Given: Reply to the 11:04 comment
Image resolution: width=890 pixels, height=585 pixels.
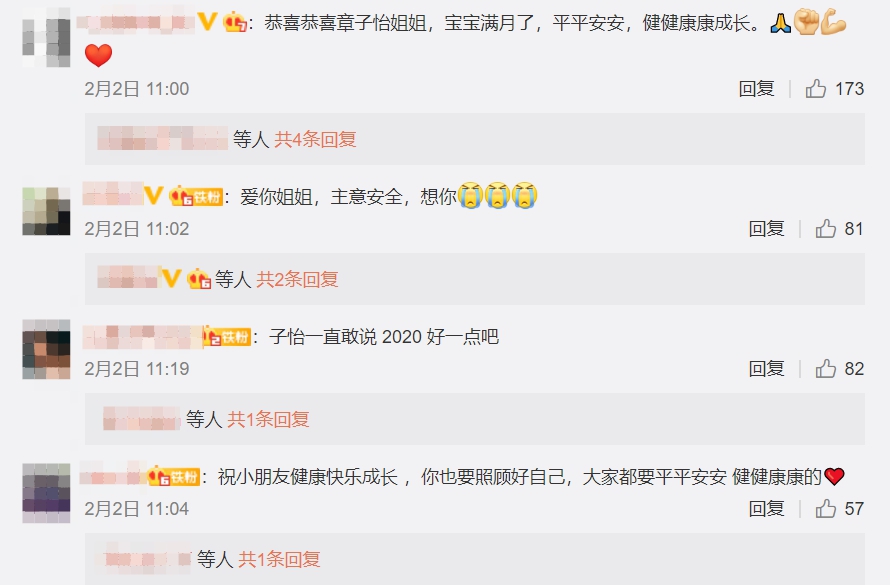Looking at the screenshot, I should 766,509.
